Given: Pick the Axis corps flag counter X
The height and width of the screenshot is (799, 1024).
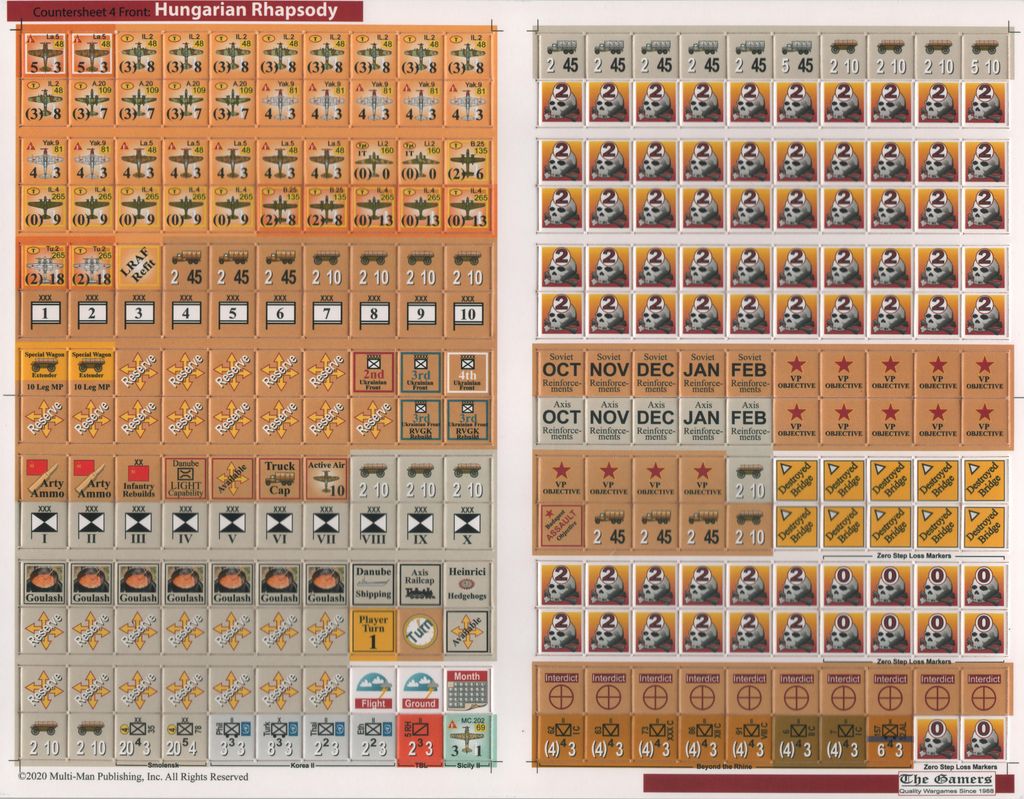Looking at the screenshot, I should pos(468,525).
